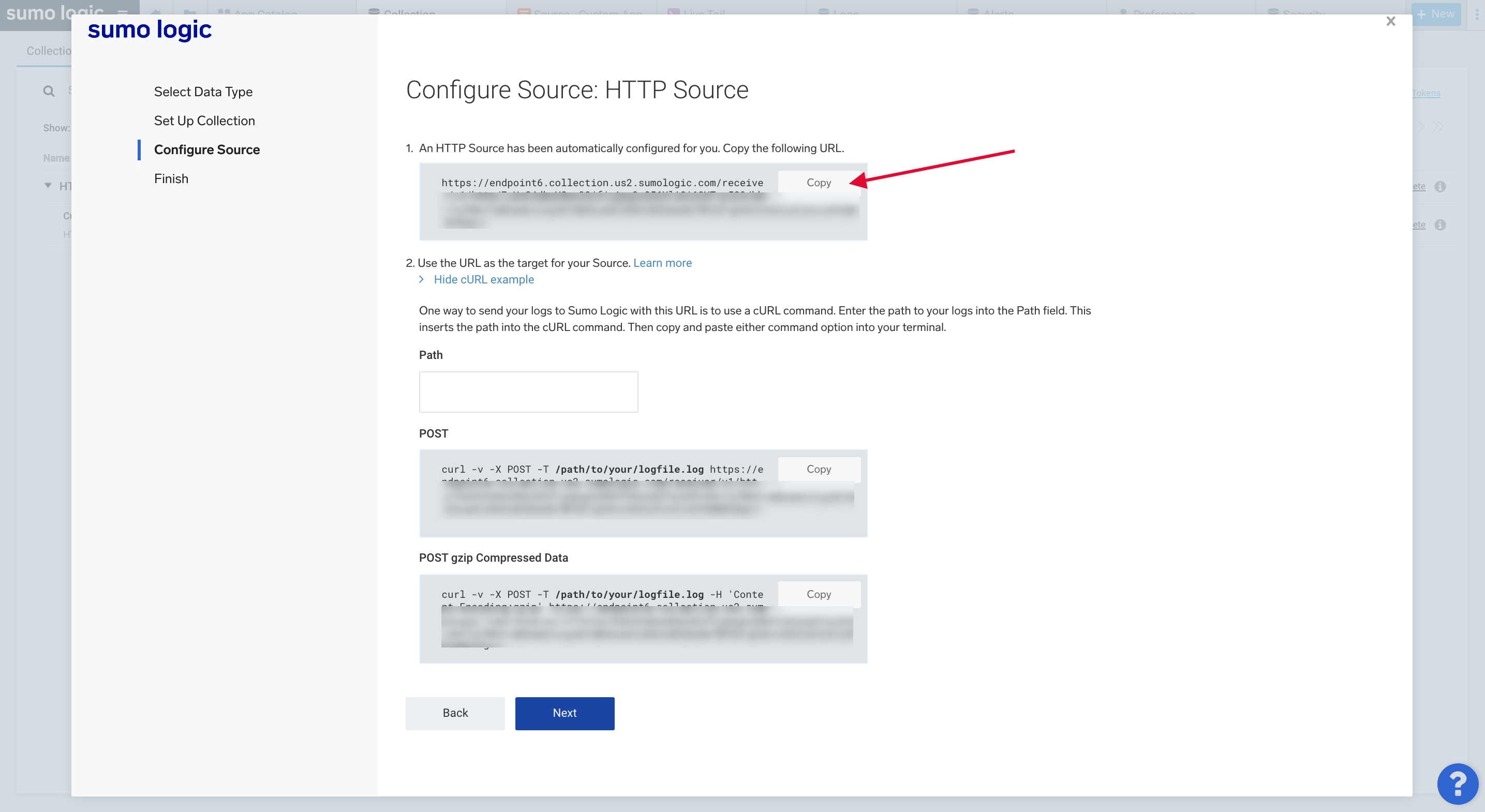
Task: Click the first info icon in collector row
Action: (x=1440, y=187)
